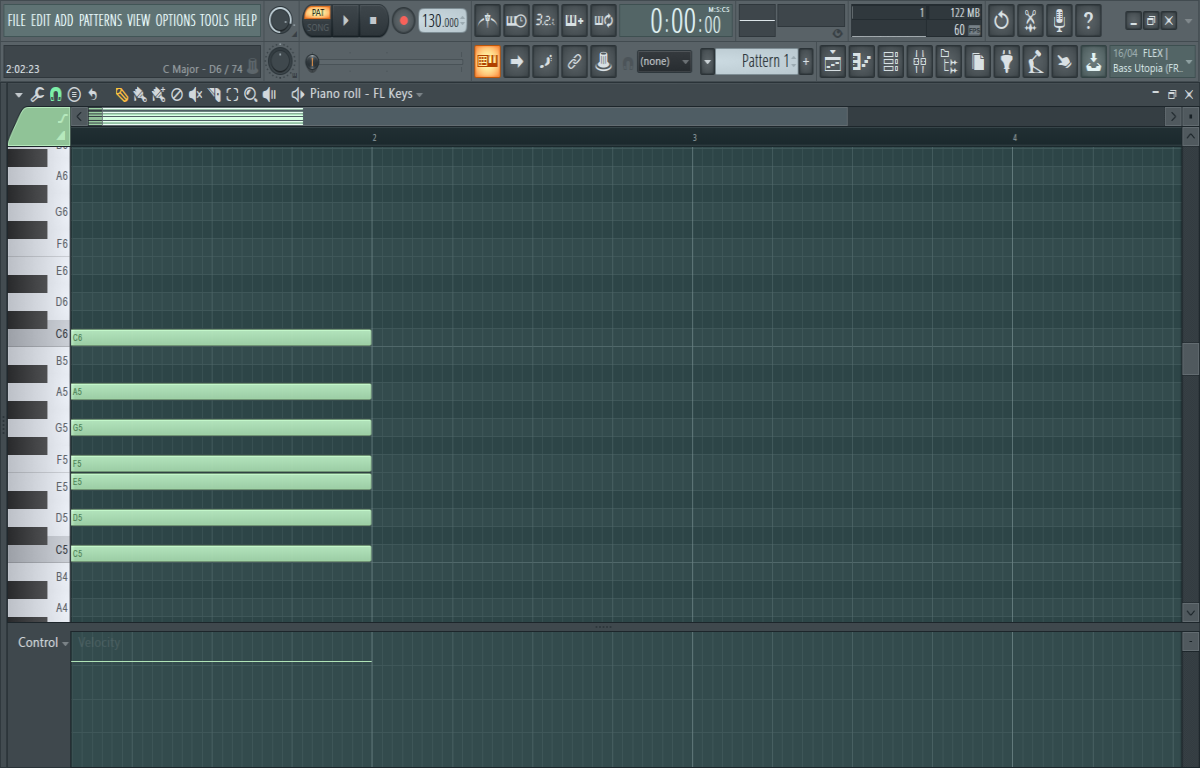Screen dimensions: 1200x768
Task: Toggle typing keyboard to piano button
Action: [488, 61]
